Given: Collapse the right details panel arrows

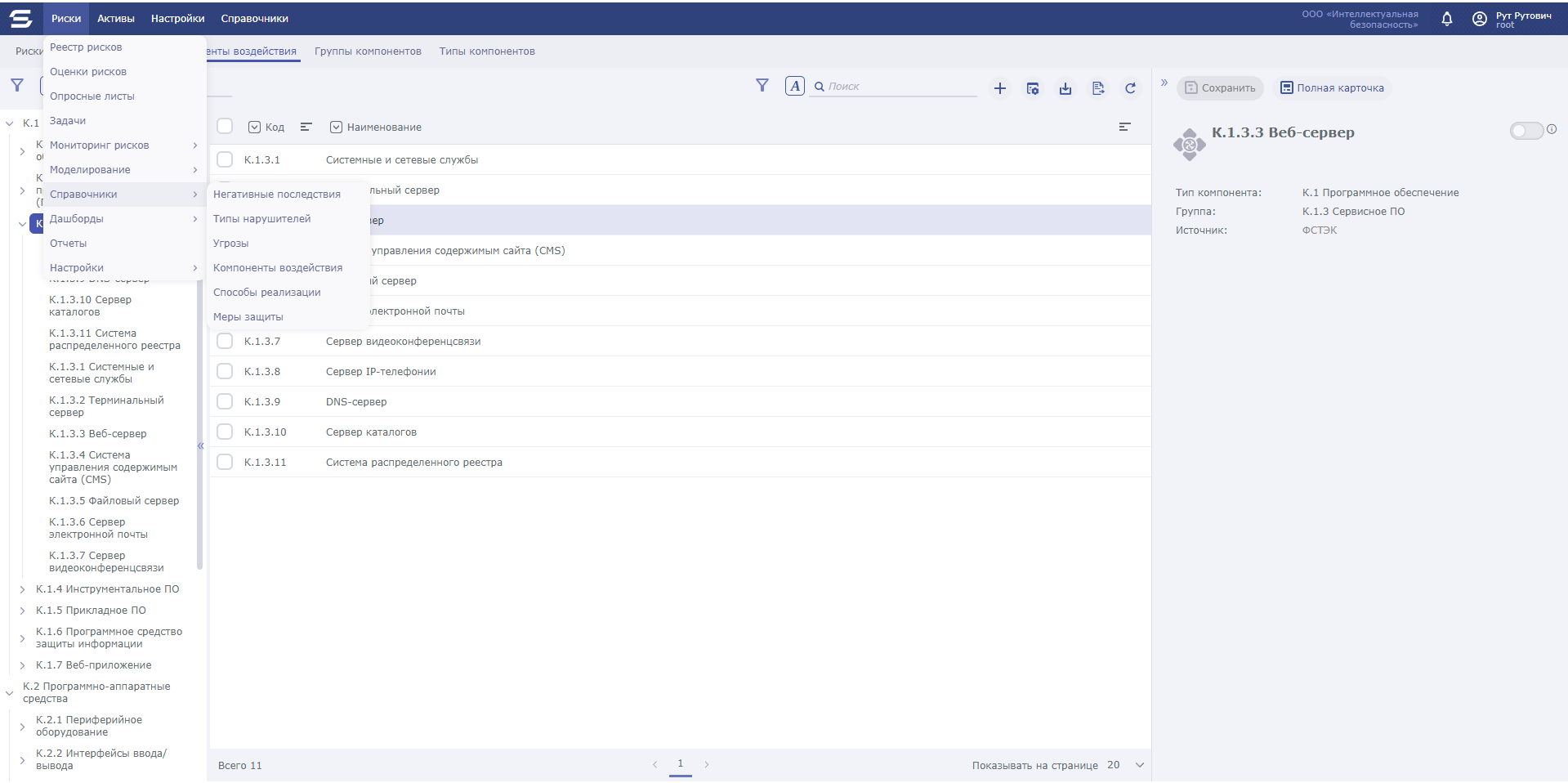Looking at the screenshot, I should (x=1164, y=83).
